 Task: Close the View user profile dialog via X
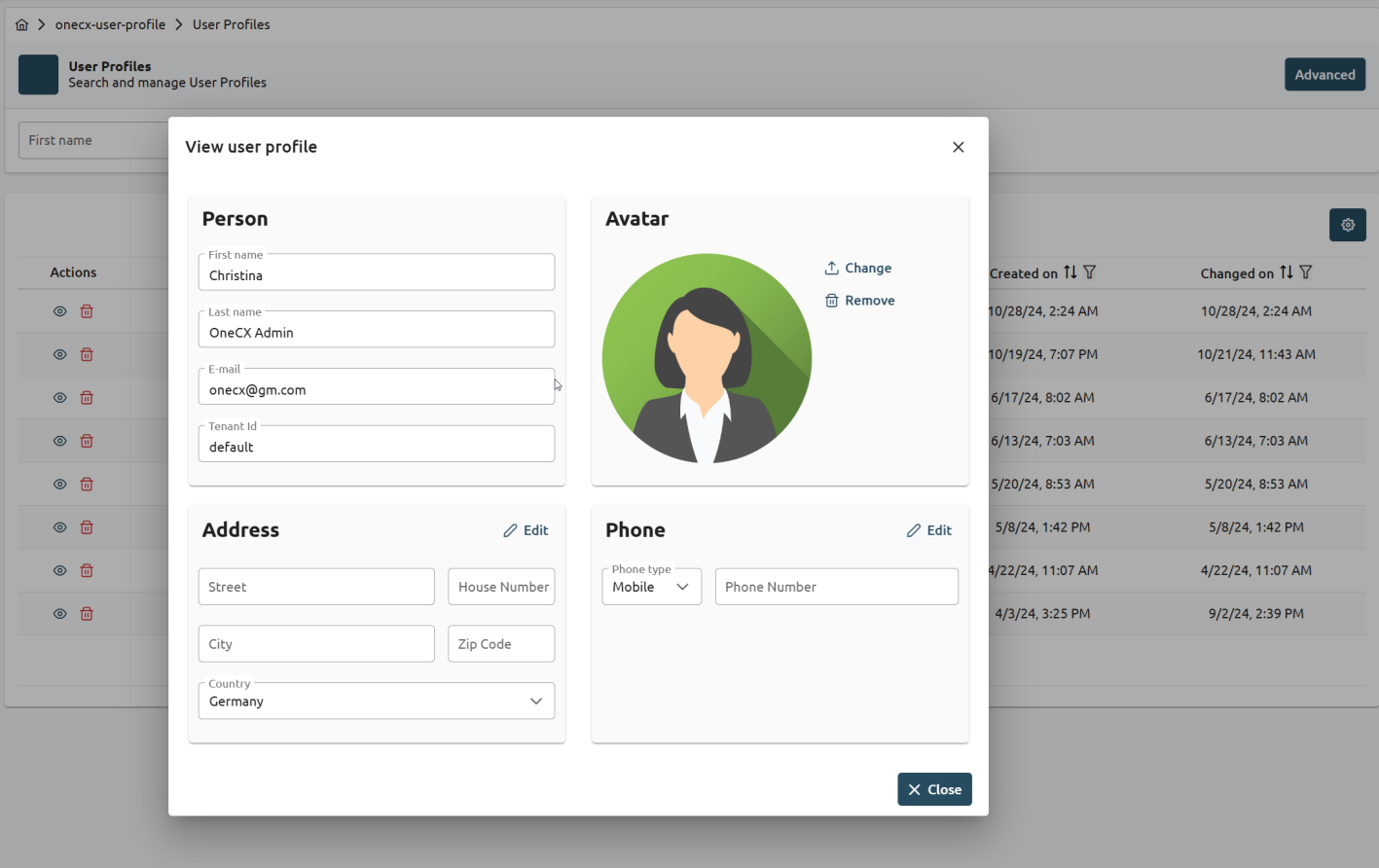pos(959,147)
